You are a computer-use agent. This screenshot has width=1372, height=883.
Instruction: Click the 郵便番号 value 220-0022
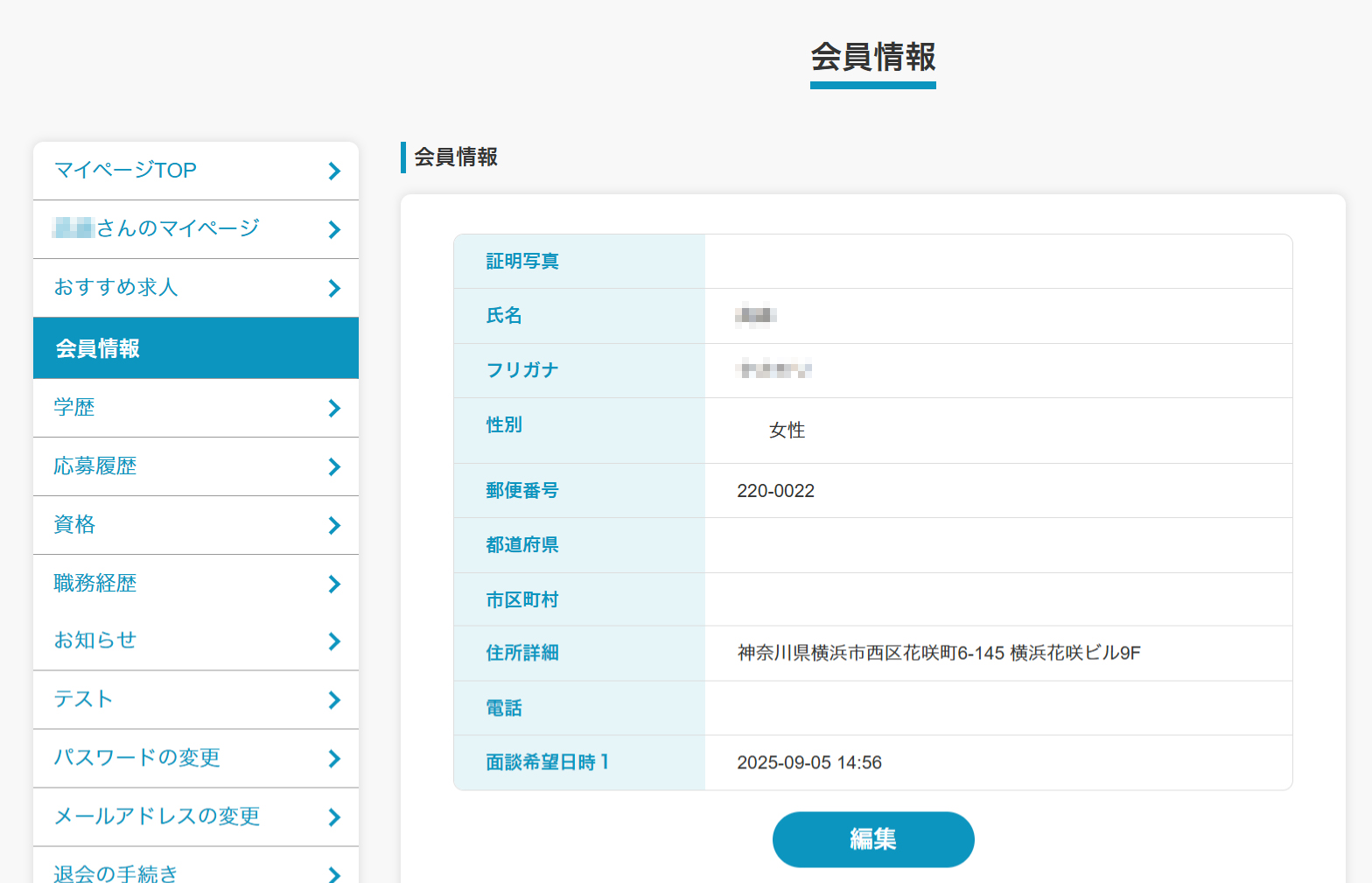pos(775,491)
